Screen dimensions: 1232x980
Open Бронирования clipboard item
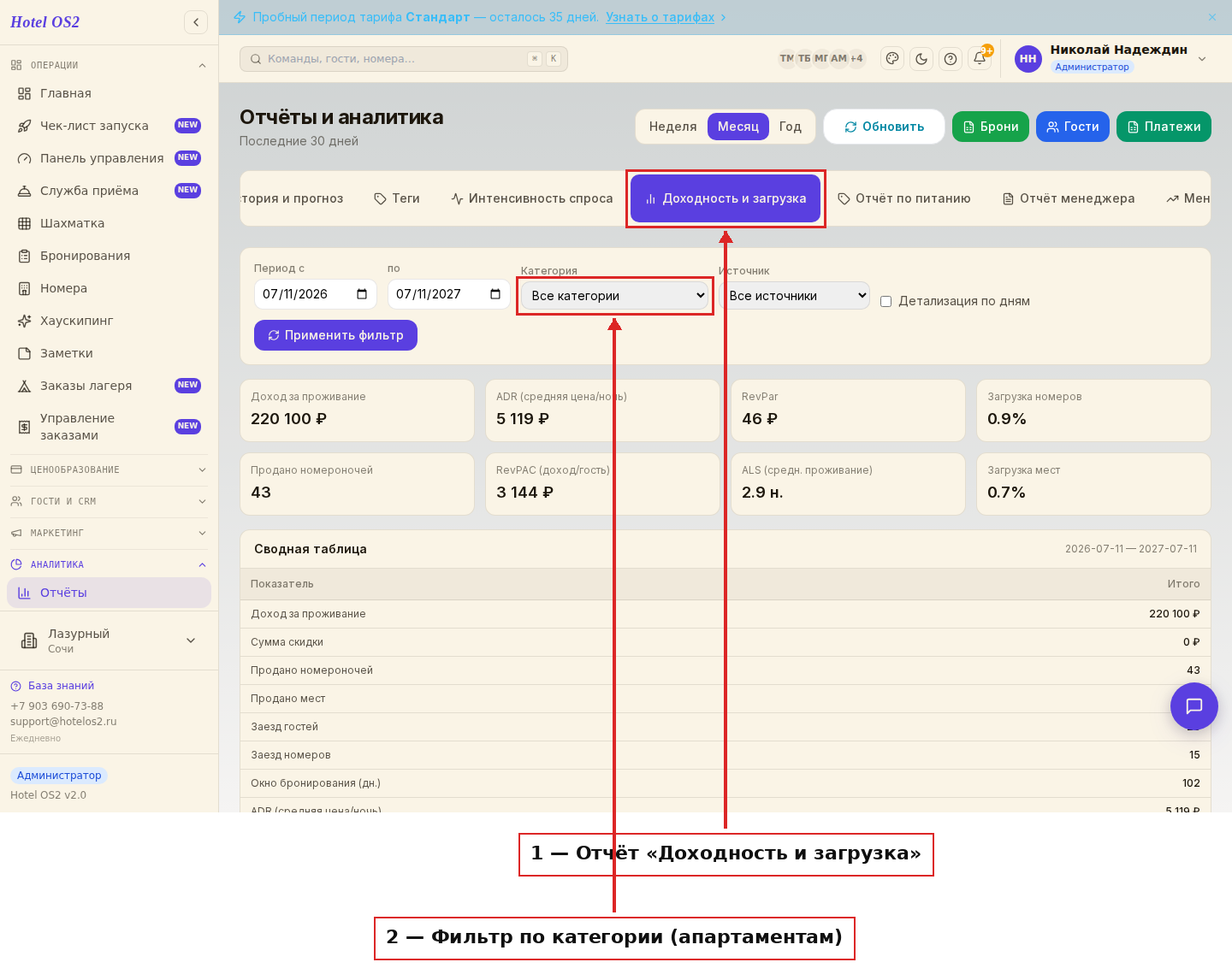pyautogui.click(x=110, y=256)
